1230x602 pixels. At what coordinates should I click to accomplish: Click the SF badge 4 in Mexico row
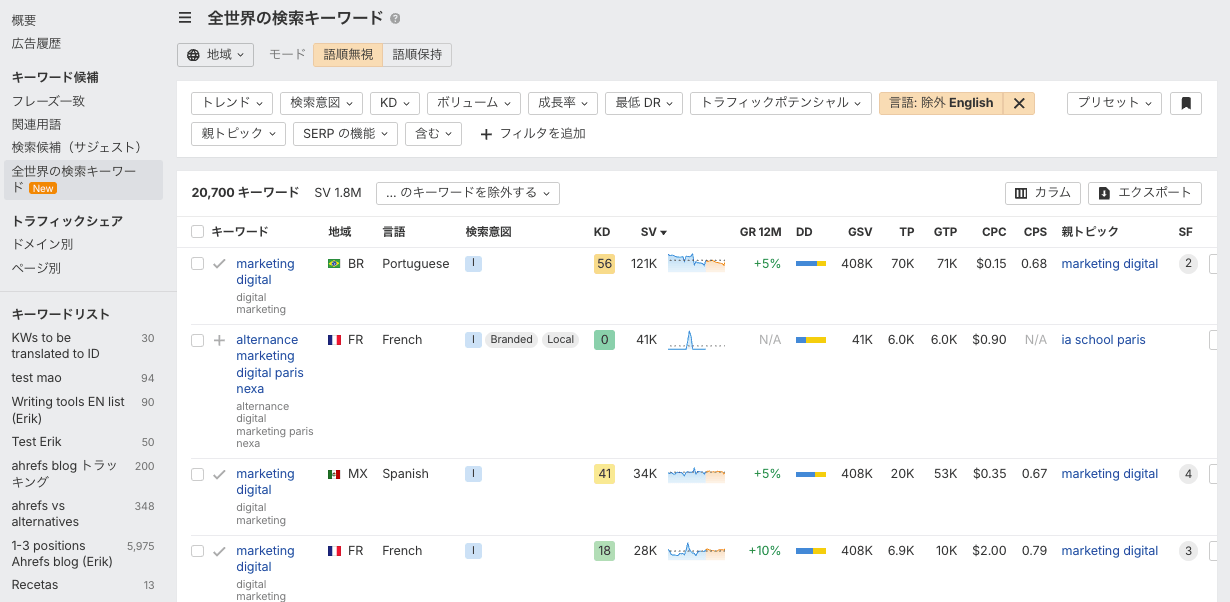[x=1188, y=474]
